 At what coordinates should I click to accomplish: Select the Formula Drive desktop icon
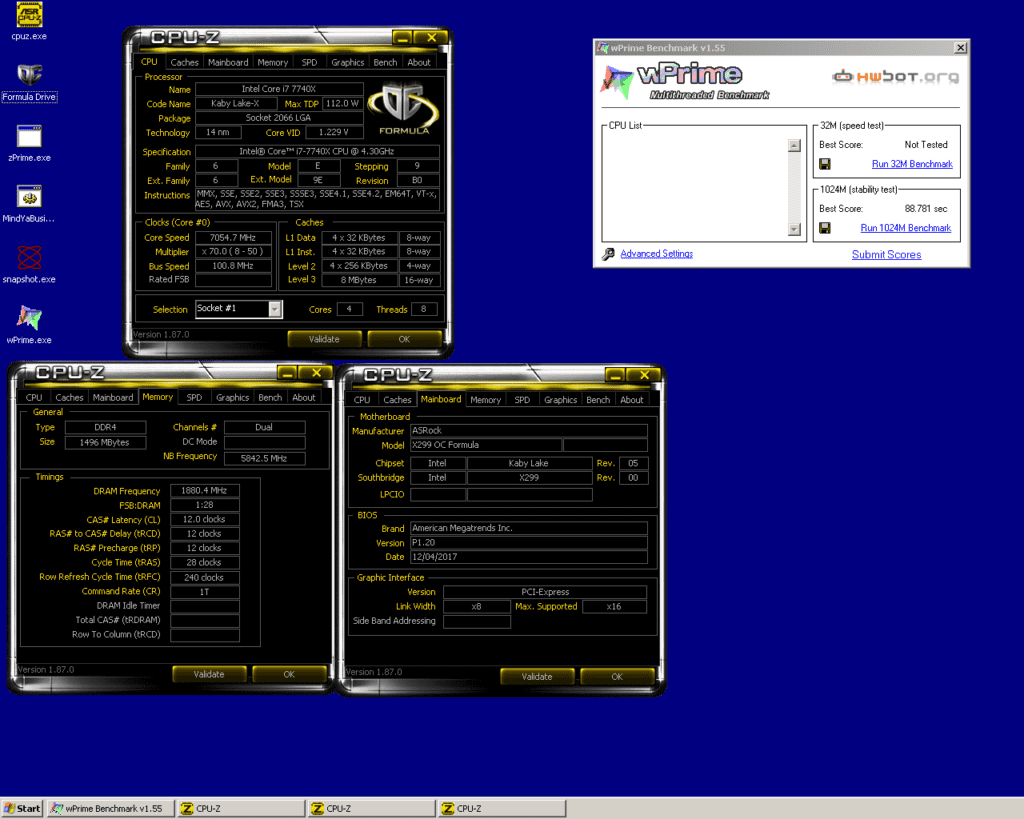coord(29,82)
